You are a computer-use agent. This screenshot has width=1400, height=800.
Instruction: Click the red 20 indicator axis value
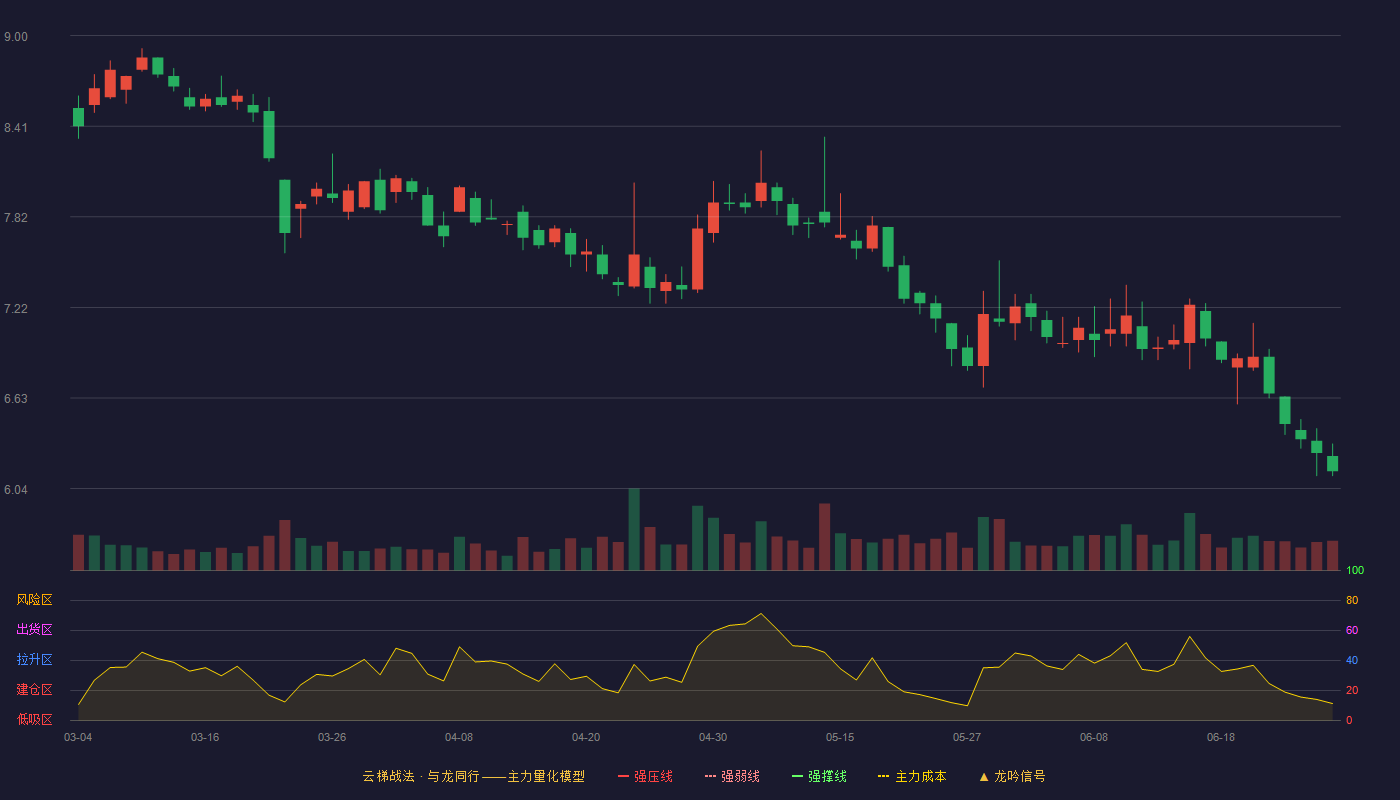[x=1352, y=691]
